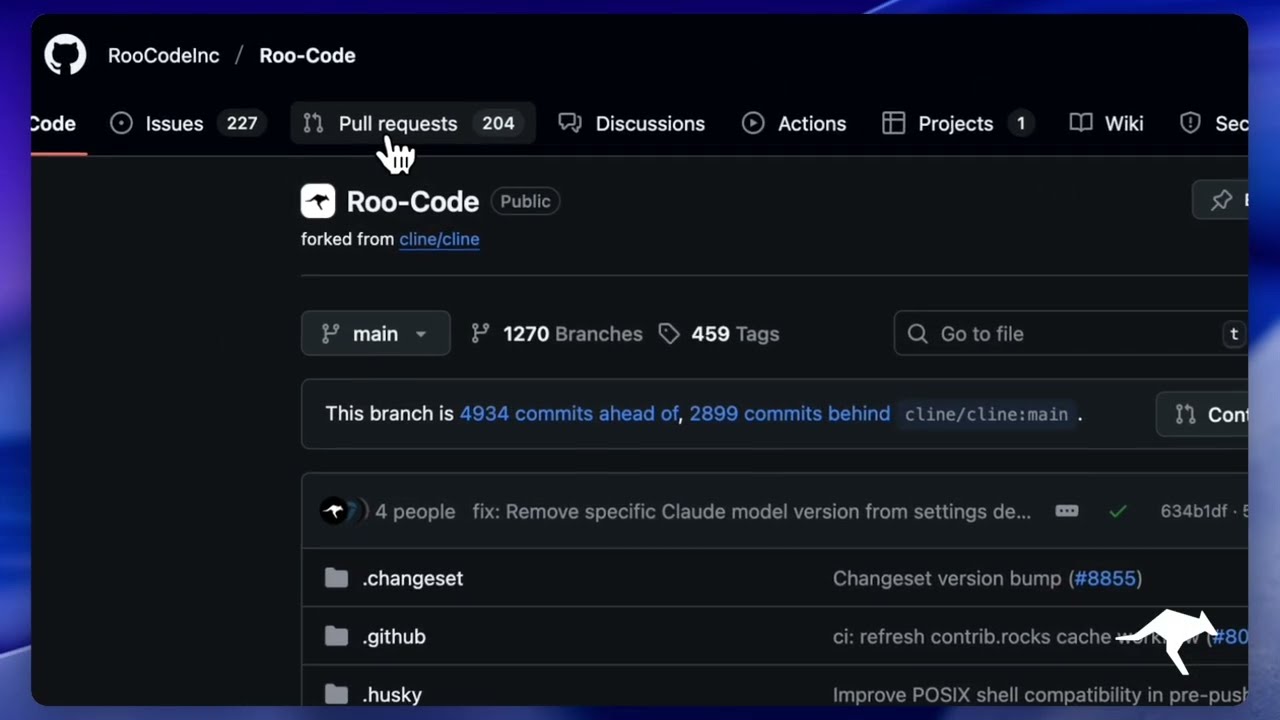Open the RooCodeInc organization link
The width and height of the screenshot is (1280, 720).
(x=163, y=56)
